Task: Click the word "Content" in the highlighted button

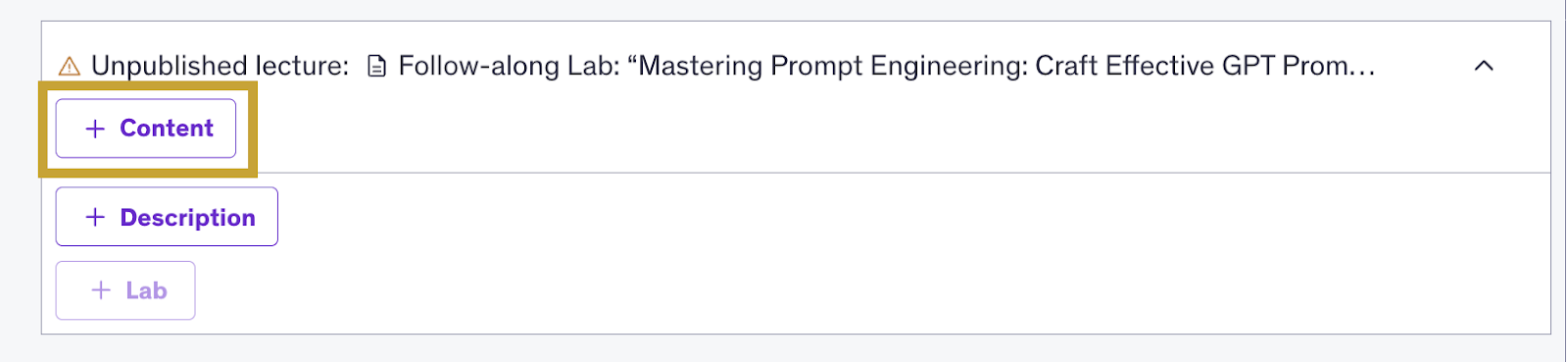Action: 167,129
